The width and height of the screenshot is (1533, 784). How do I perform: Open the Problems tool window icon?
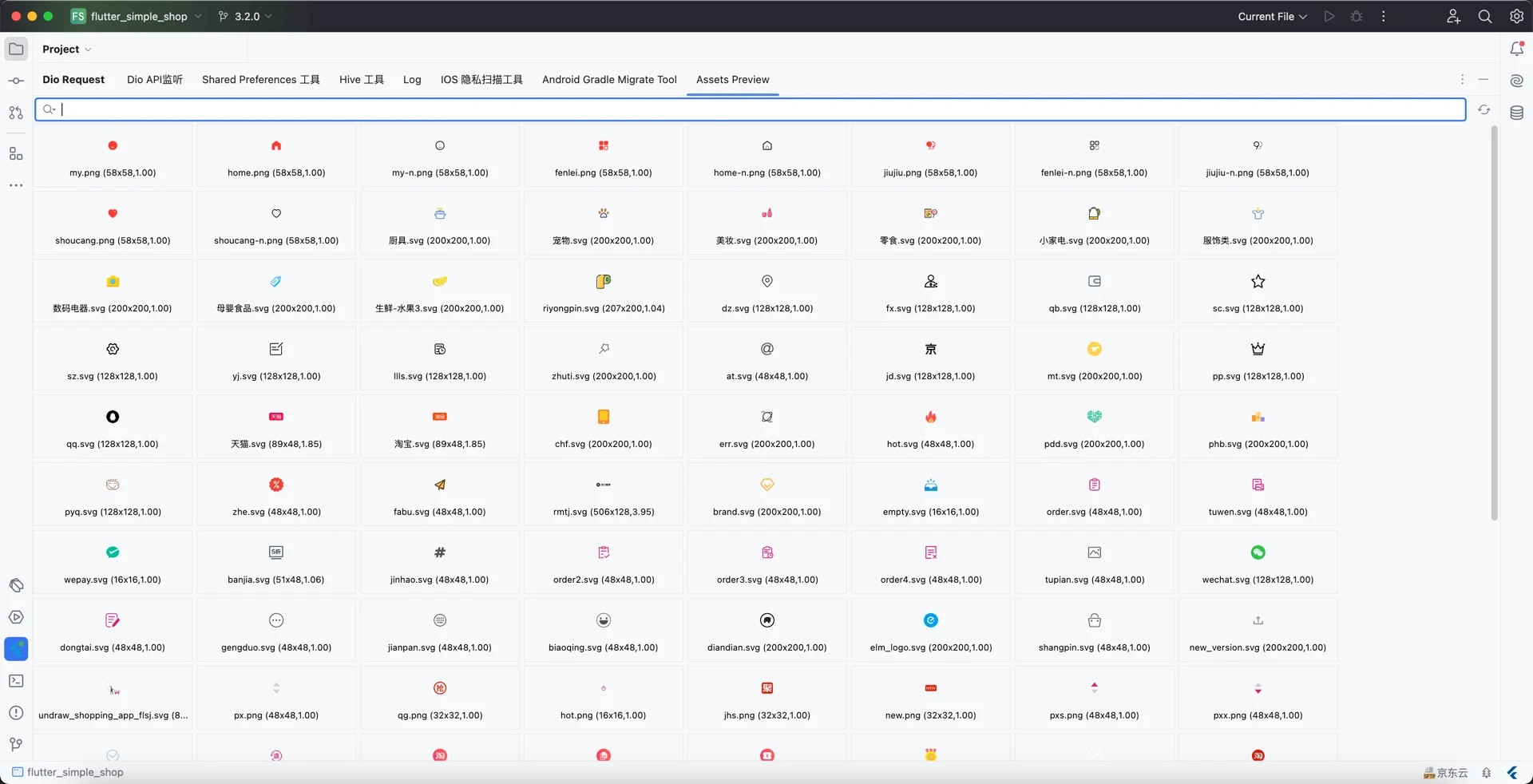[x=16, y=713]
